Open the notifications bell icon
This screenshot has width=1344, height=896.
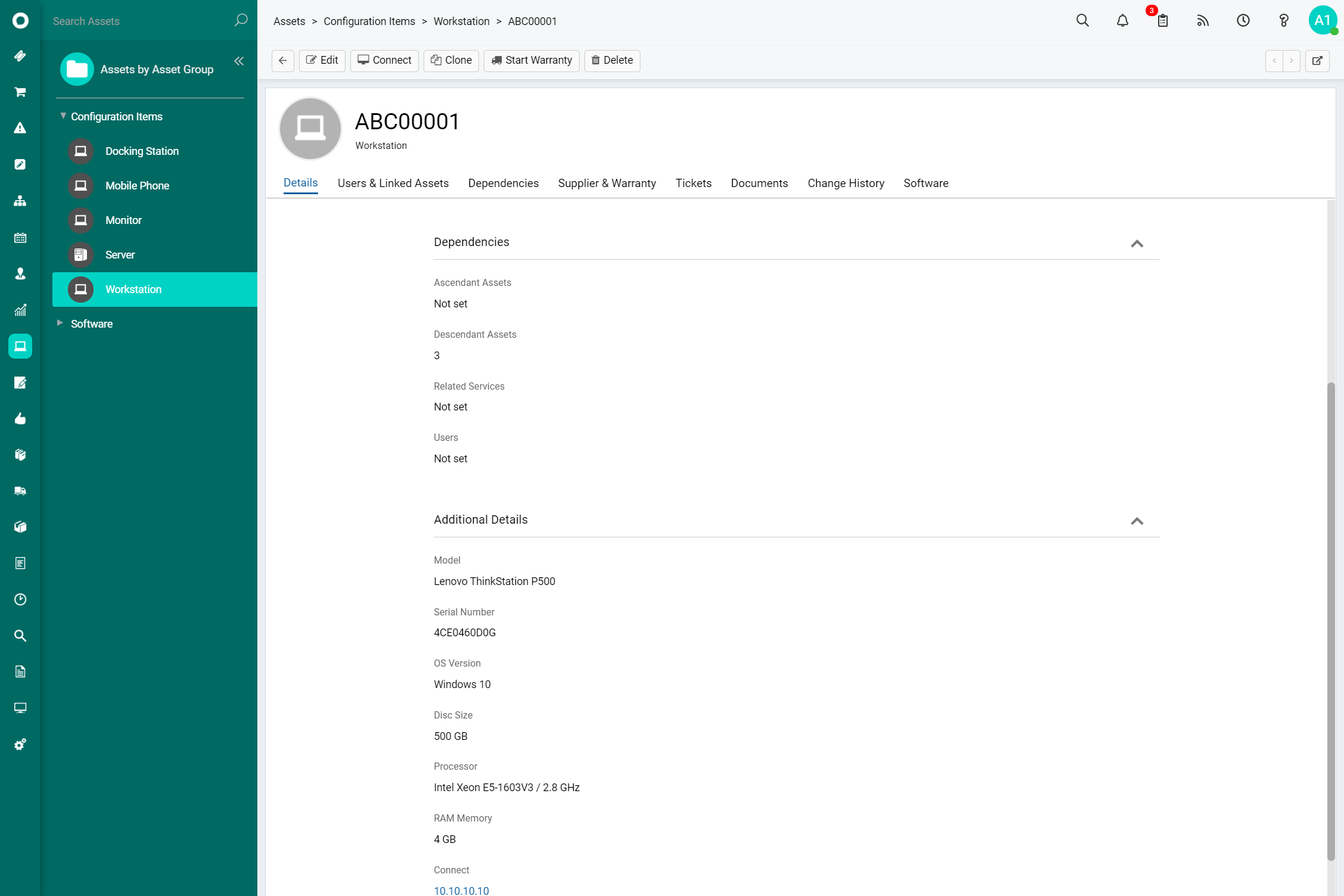[1122, 21]
